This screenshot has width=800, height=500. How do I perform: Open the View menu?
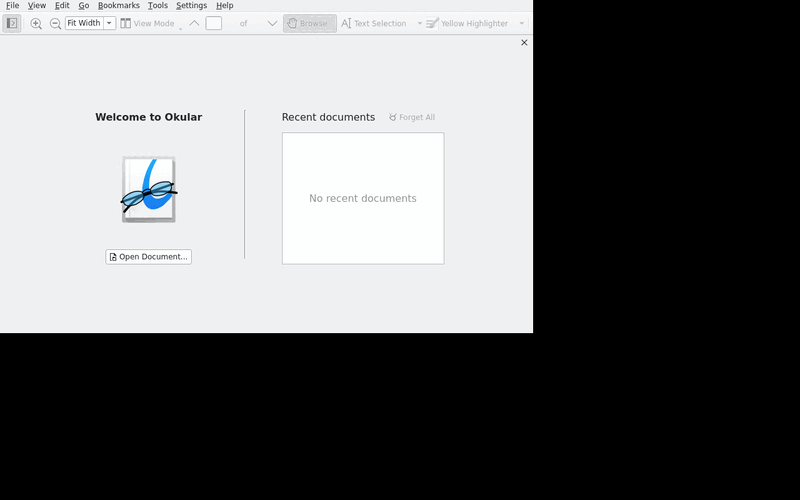pyautogui.click(x=37, y=6)
